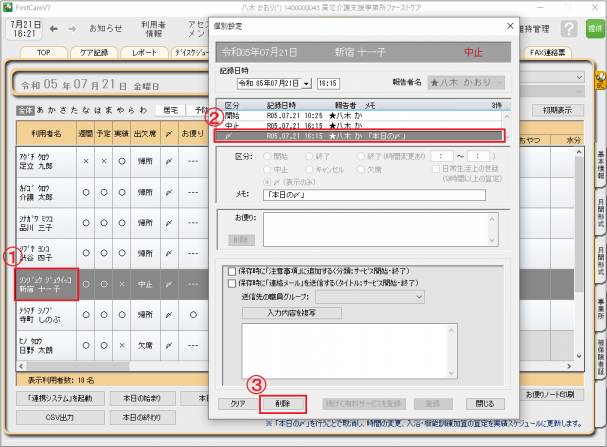Open the 送信先の職員グループ dropdown
Viewport: 607px width, 447px height.
[x=419, y=297]
